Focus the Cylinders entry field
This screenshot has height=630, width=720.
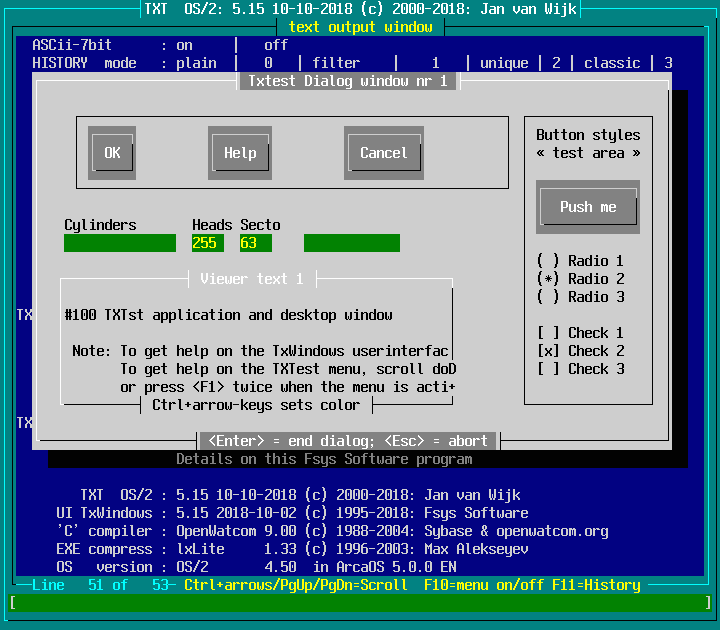(120, 243)
